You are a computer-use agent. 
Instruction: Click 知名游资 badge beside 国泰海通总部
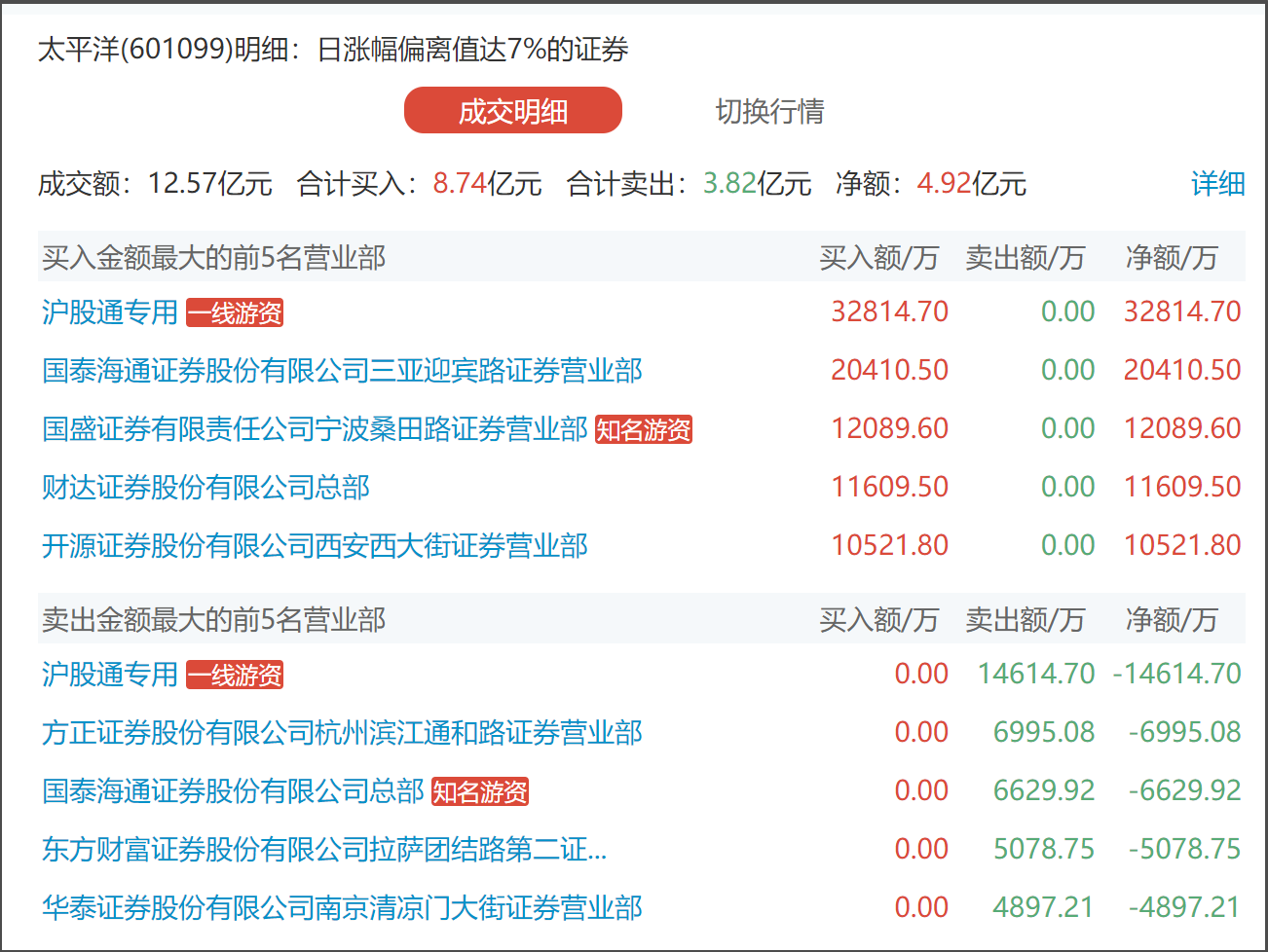click(480, 792)
